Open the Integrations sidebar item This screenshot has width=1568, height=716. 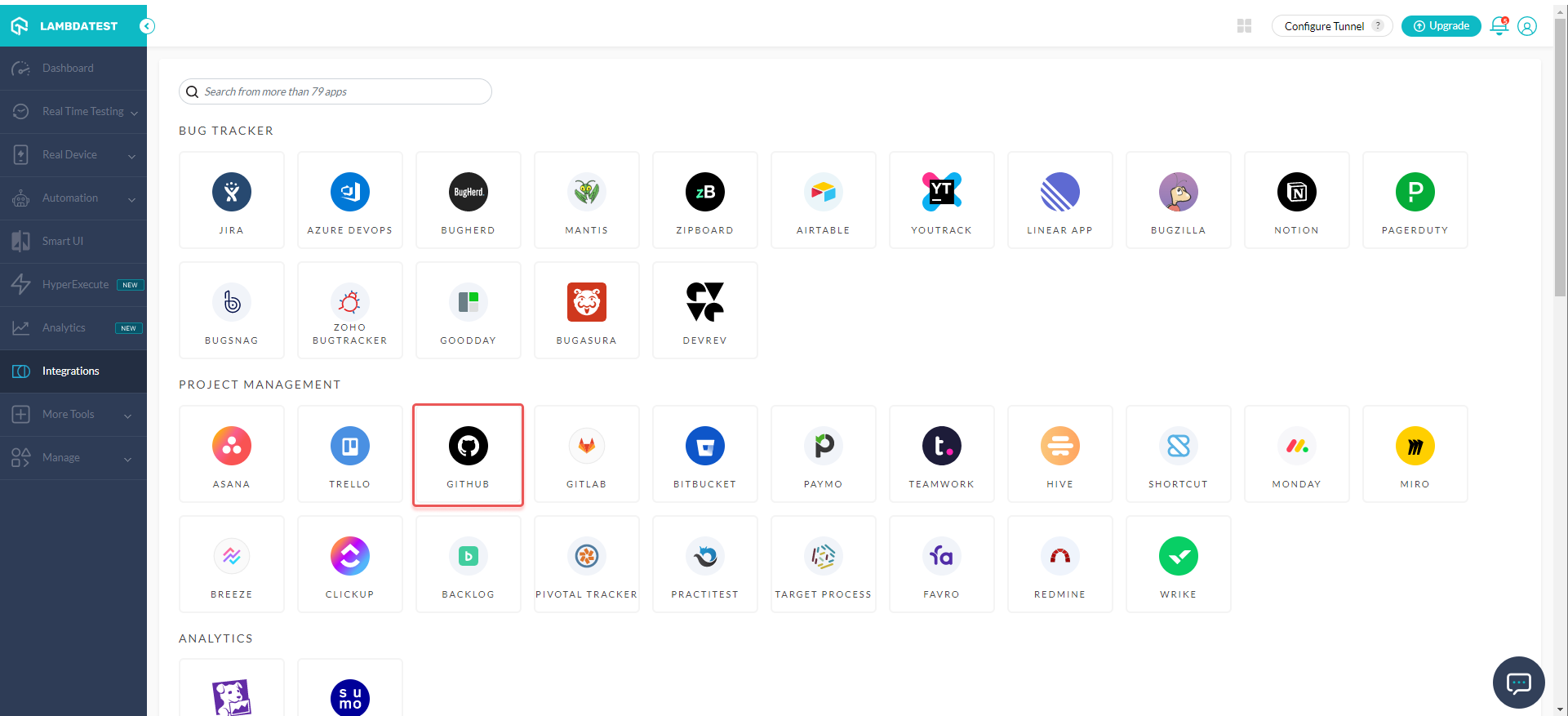[73, 371]
